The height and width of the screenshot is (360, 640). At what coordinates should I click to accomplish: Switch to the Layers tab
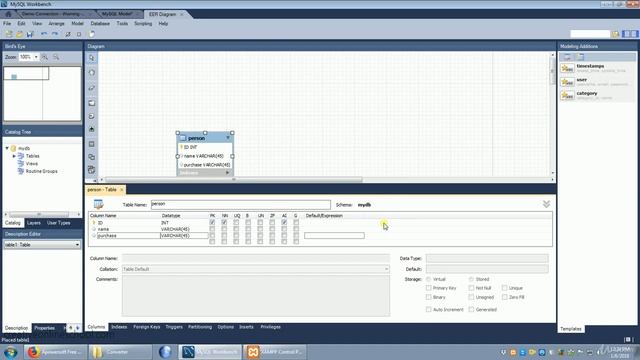pos(33,223)
